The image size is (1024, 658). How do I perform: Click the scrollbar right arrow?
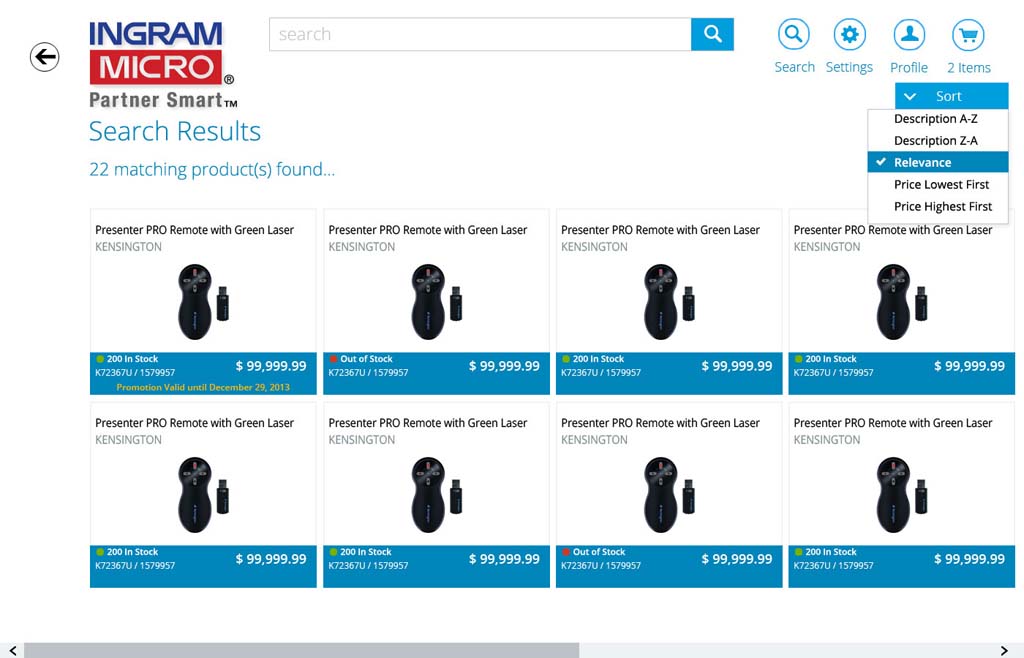[x=1004, y=651]
